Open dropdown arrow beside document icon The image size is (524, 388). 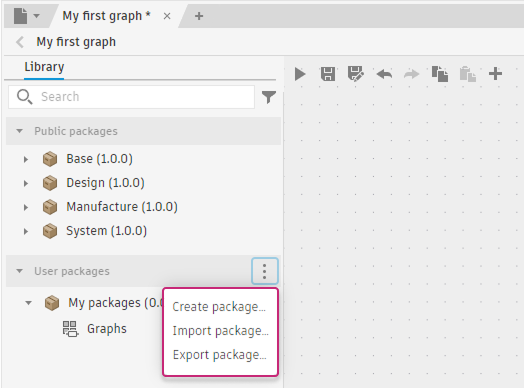pyautogui.click(x=36, y=16)
